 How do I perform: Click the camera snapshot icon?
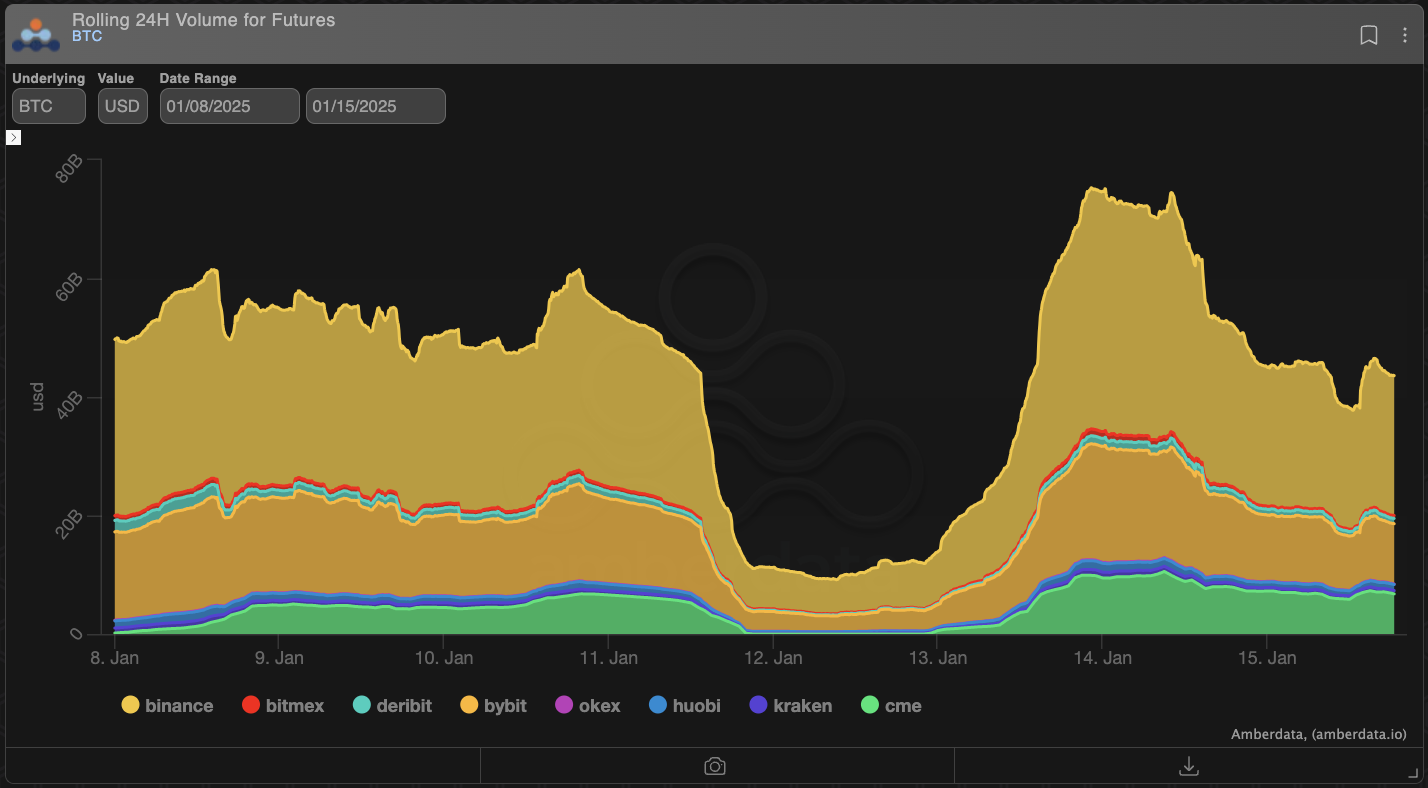coord(716,765)
